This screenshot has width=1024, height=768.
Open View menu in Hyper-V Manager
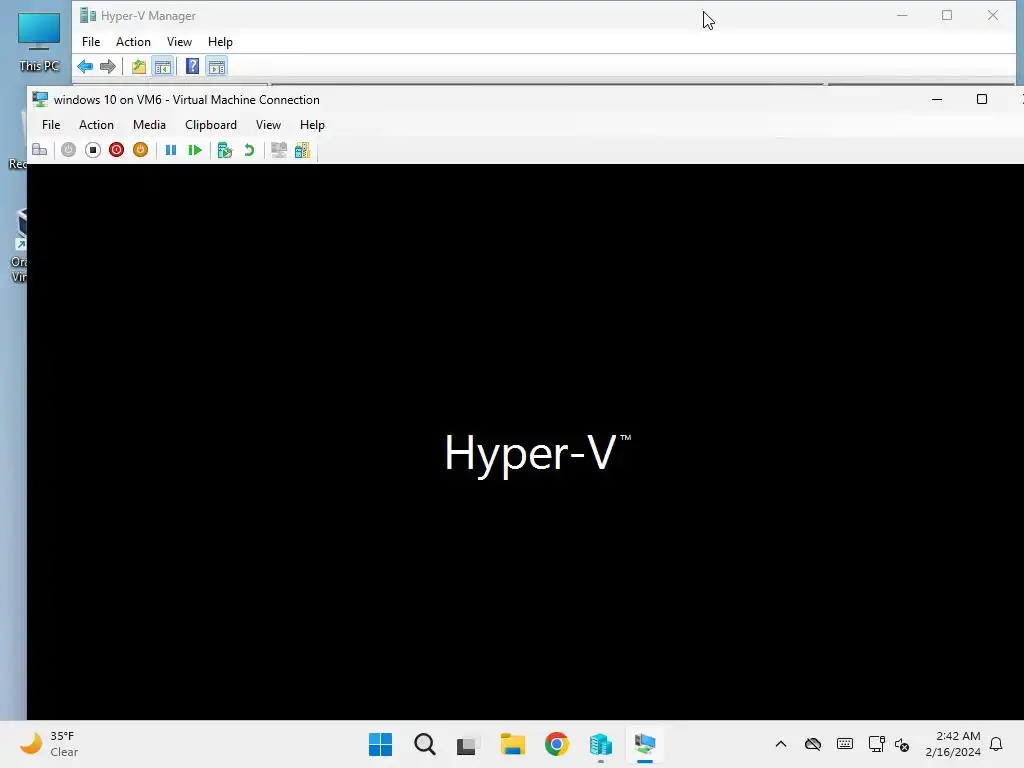coord(179,42)
